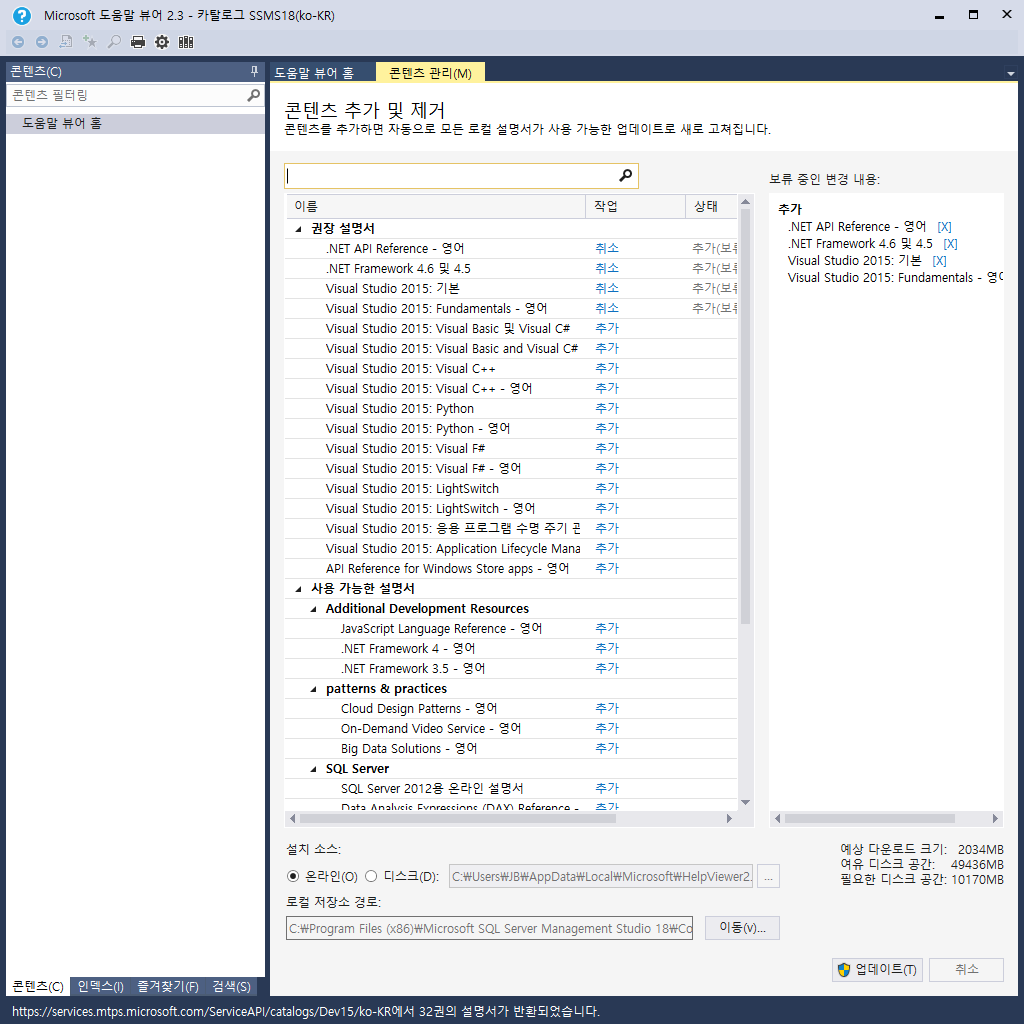Click the ... browse button beside the disk path
1024x1024 pixels.
(769, 876)
